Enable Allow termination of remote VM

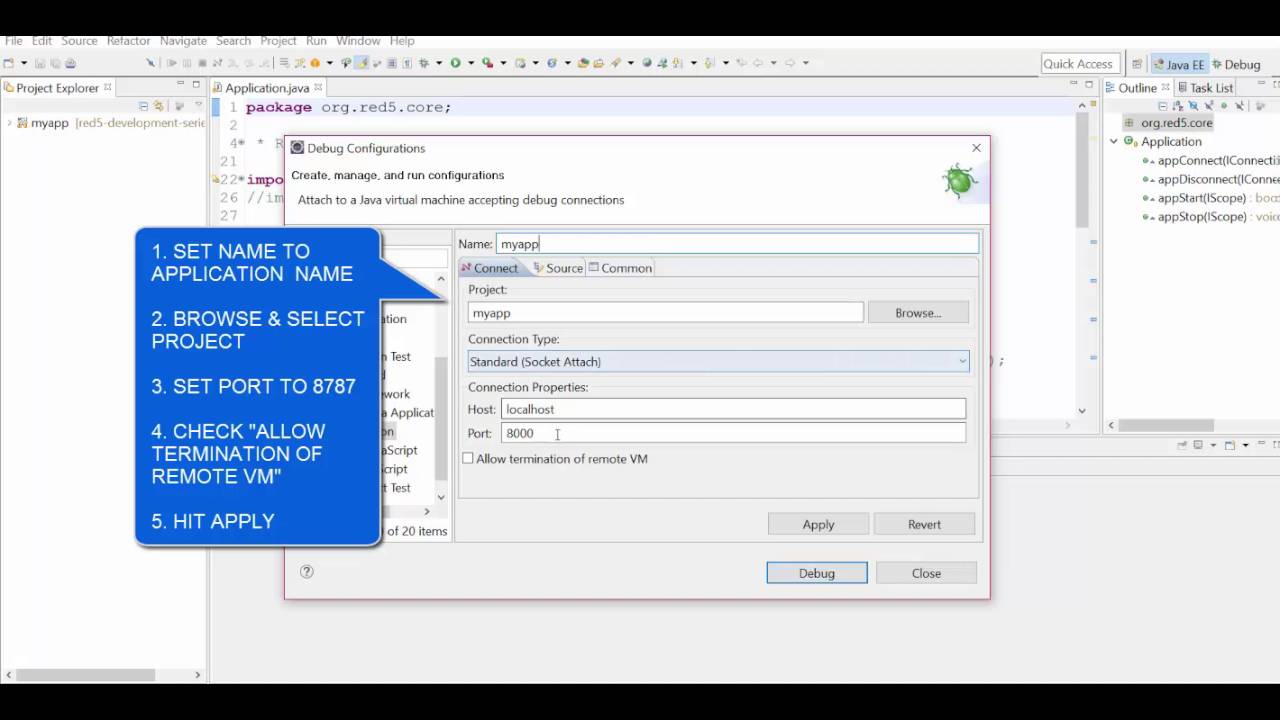468,458
